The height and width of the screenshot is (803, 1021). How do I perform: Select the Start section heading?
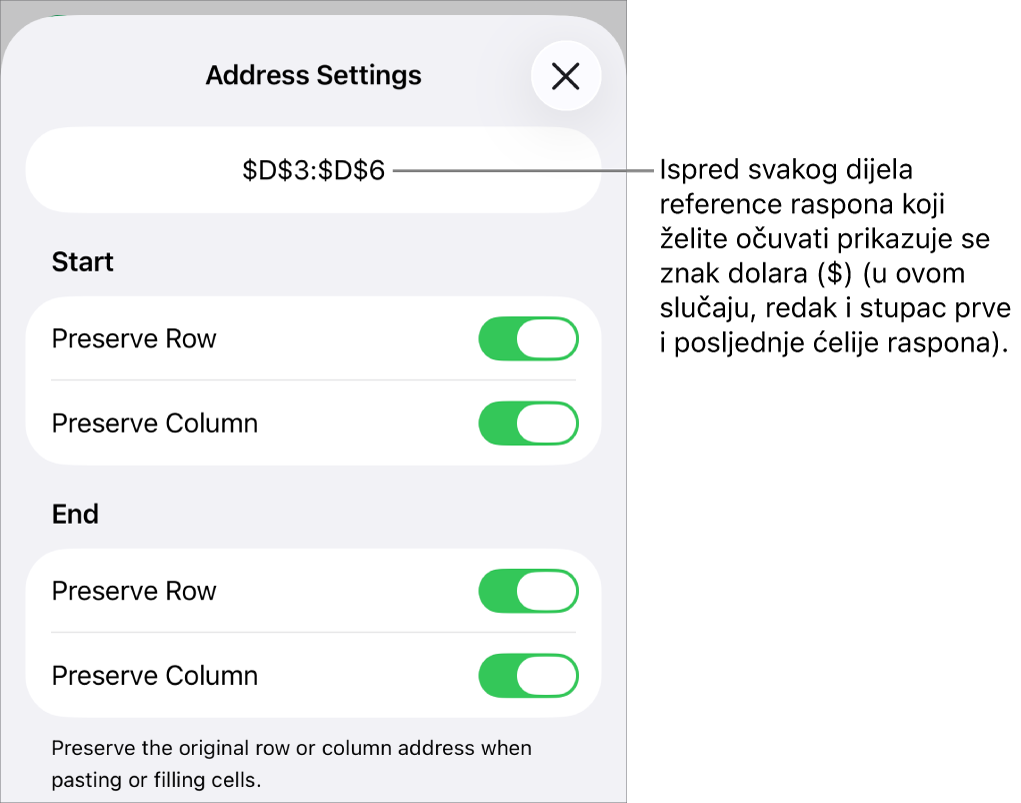click(x=82, y=262)
